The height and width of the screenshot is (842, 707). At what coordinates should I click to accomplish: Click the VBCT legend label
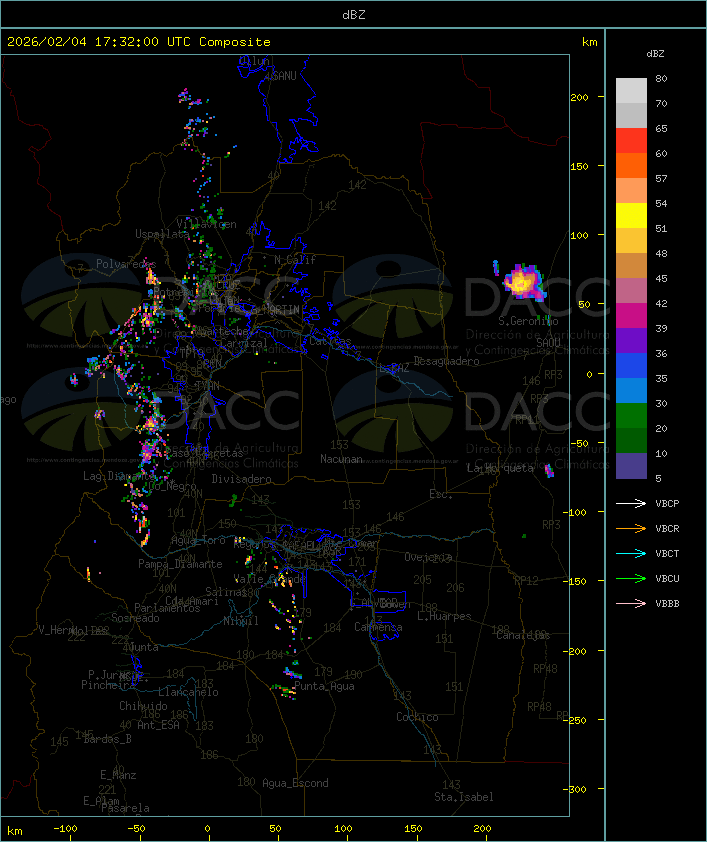(x=667, y=554)
